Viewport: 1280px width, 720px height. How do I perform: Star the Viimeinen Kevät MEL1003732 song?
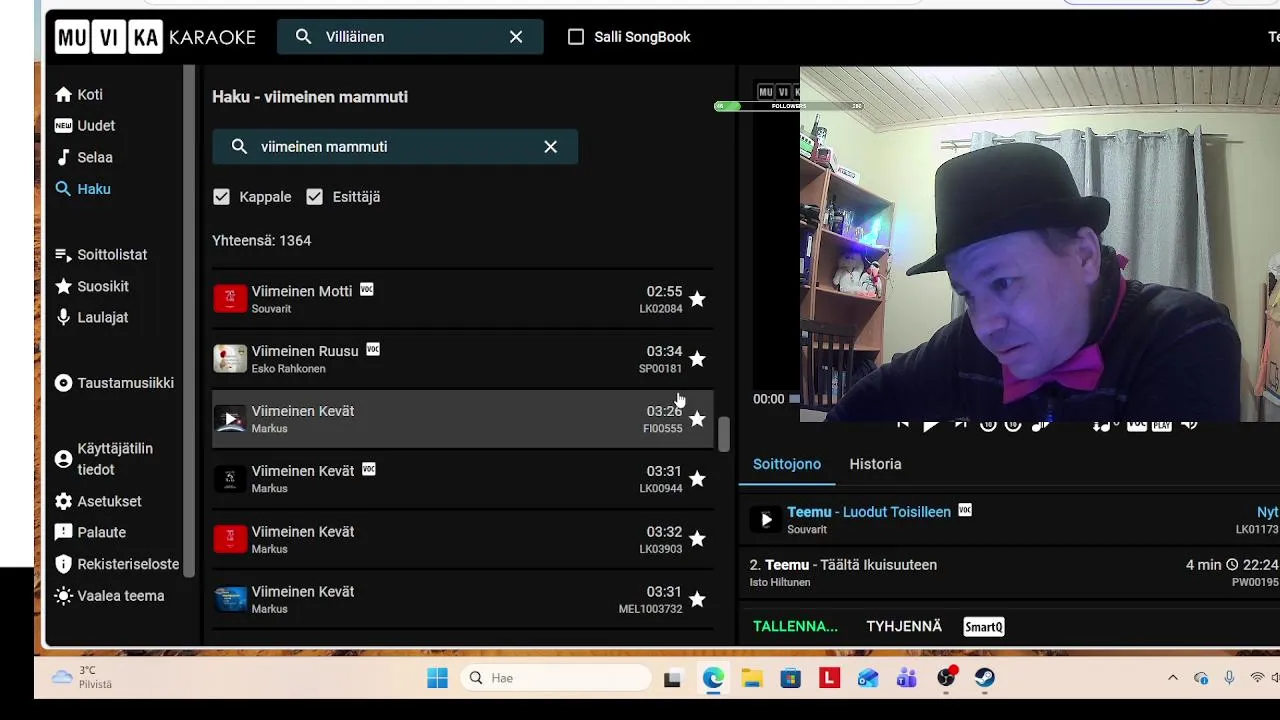coord(697,599)
